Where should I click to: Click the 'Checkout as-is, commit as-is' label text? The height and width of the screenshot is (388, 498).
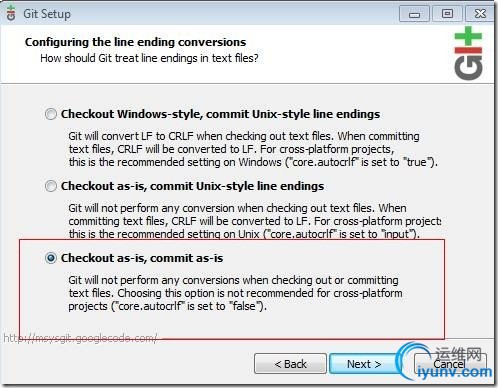[142, 258]
